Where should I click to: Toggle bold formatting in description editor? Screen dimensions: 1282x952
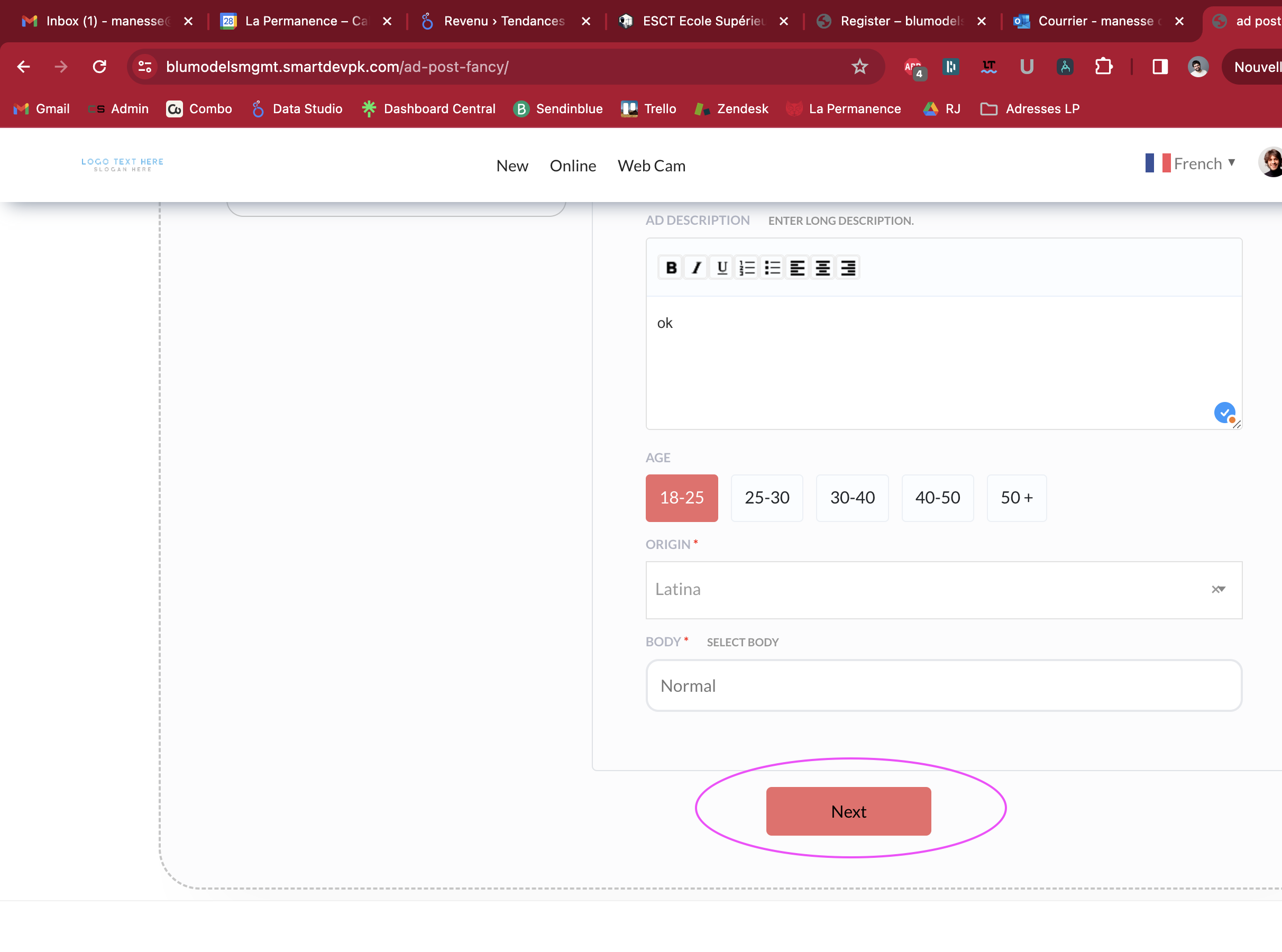[671, 268]
